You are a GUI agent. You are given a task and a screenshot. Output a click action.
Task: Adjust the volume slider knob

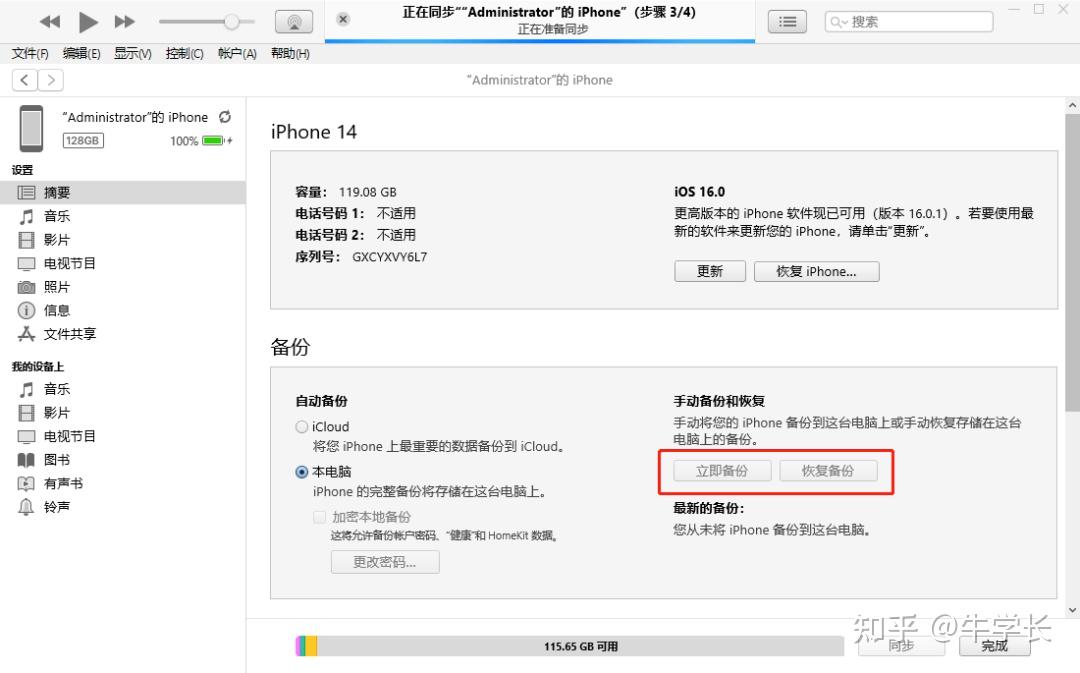[x=231, y=22]
